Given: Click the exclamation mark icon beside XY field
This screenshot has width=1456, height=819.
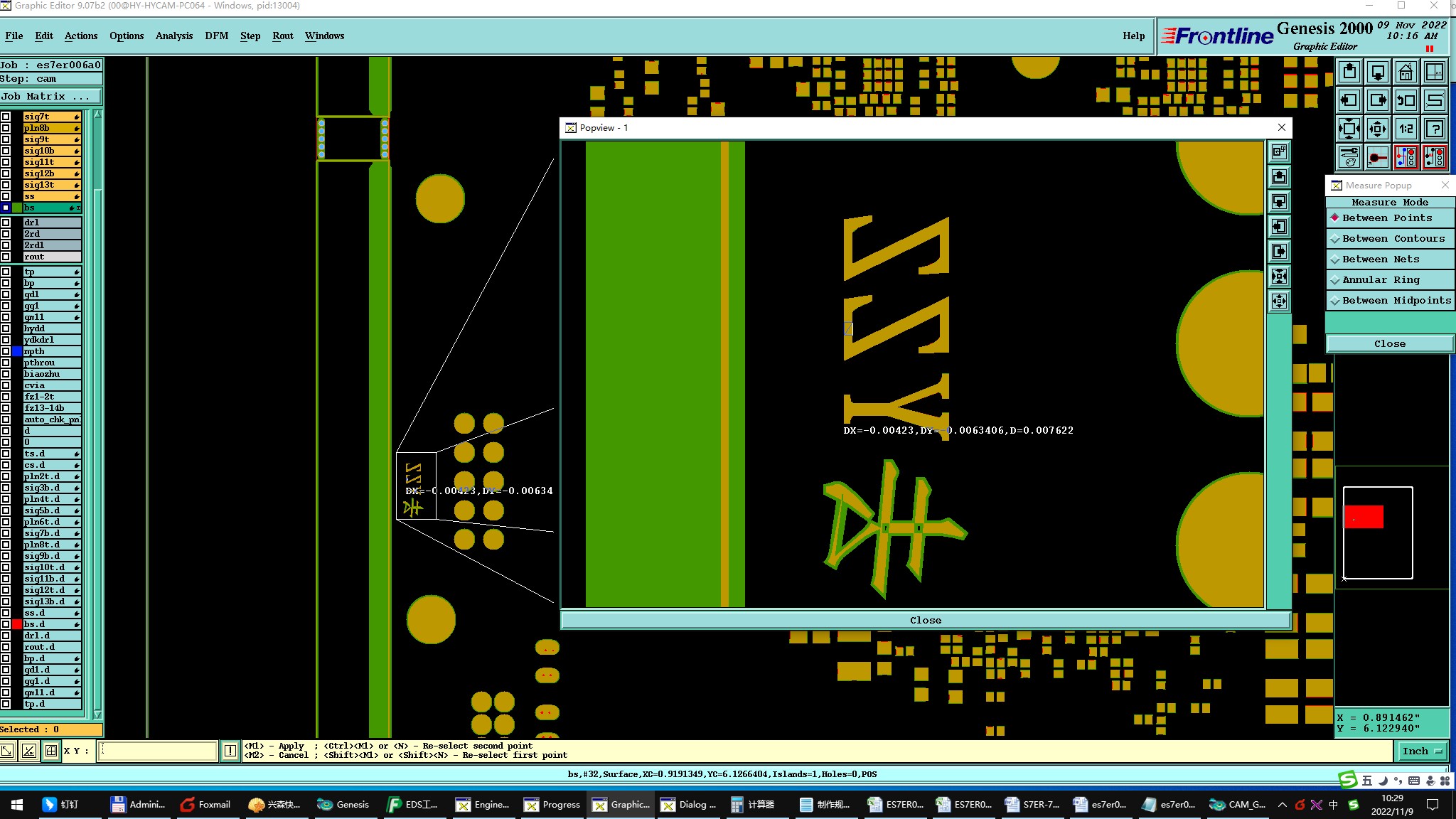Looking at the screenshot, I should pyautogui.click(x=230, y=751).
